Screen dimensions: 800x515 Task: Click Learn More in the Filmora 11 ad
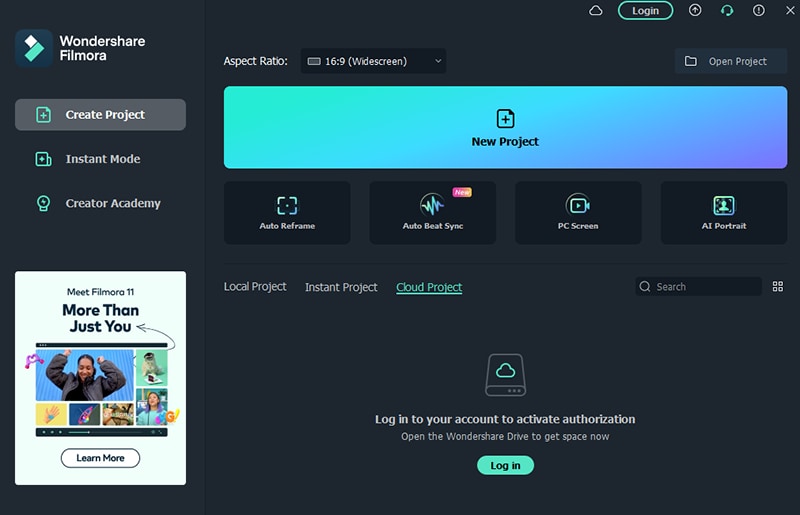click(101, 458)
